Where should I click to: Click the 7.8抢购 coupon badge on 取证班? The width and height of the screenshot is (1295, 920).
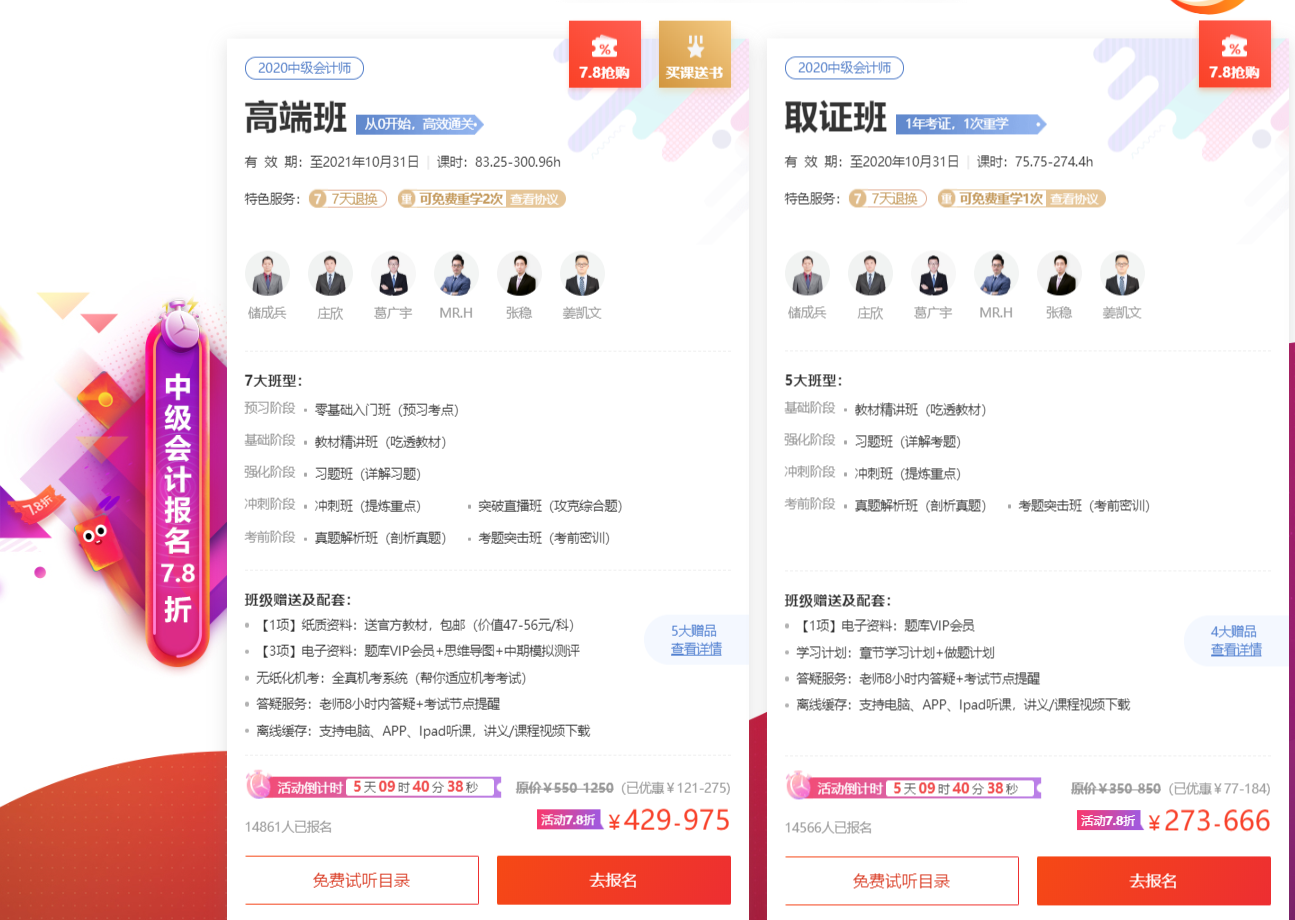click(1234, 54)
